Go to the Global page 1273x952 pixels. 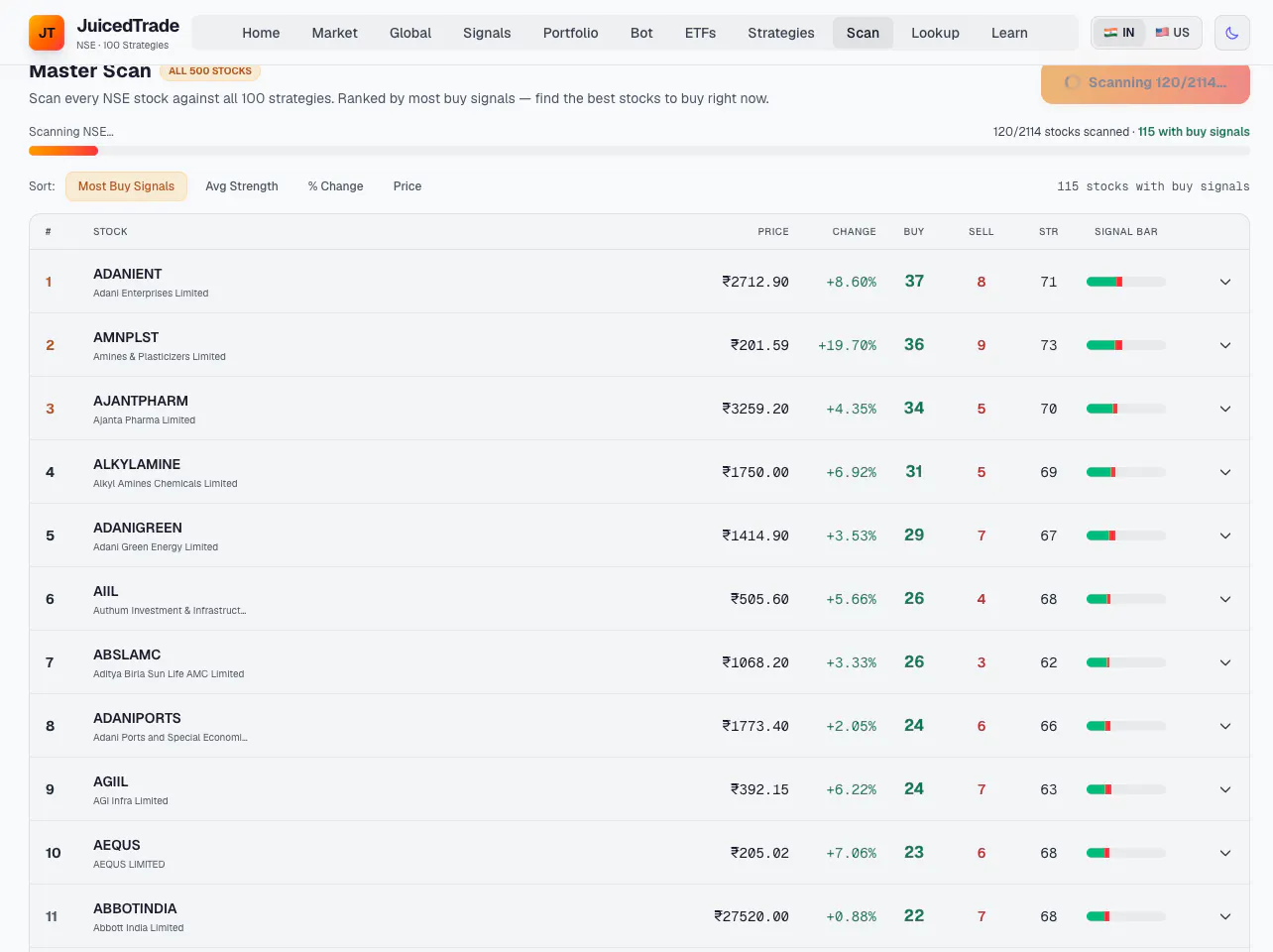click(x=410, y=33)
